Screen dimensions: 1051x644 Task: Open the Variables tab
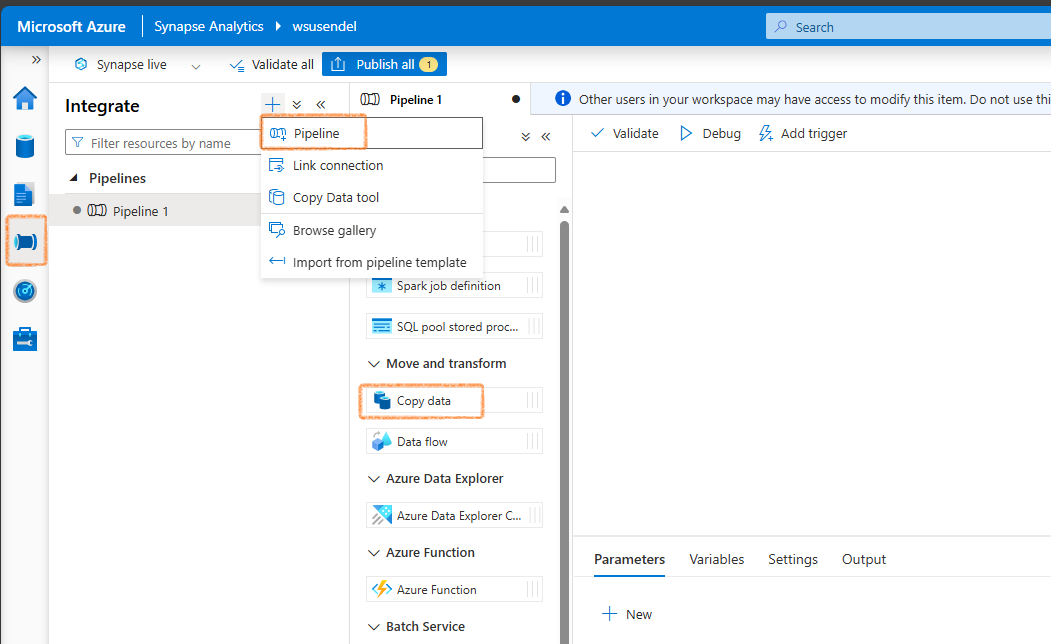[x=717, y=559]
